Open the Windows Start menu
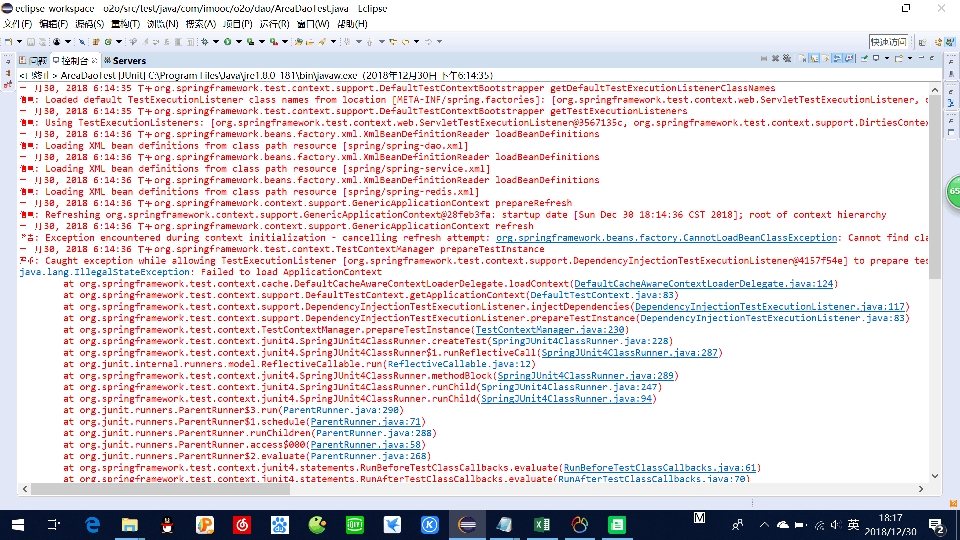The width and height of the screenshot is (960, 540). pos(18,525)
